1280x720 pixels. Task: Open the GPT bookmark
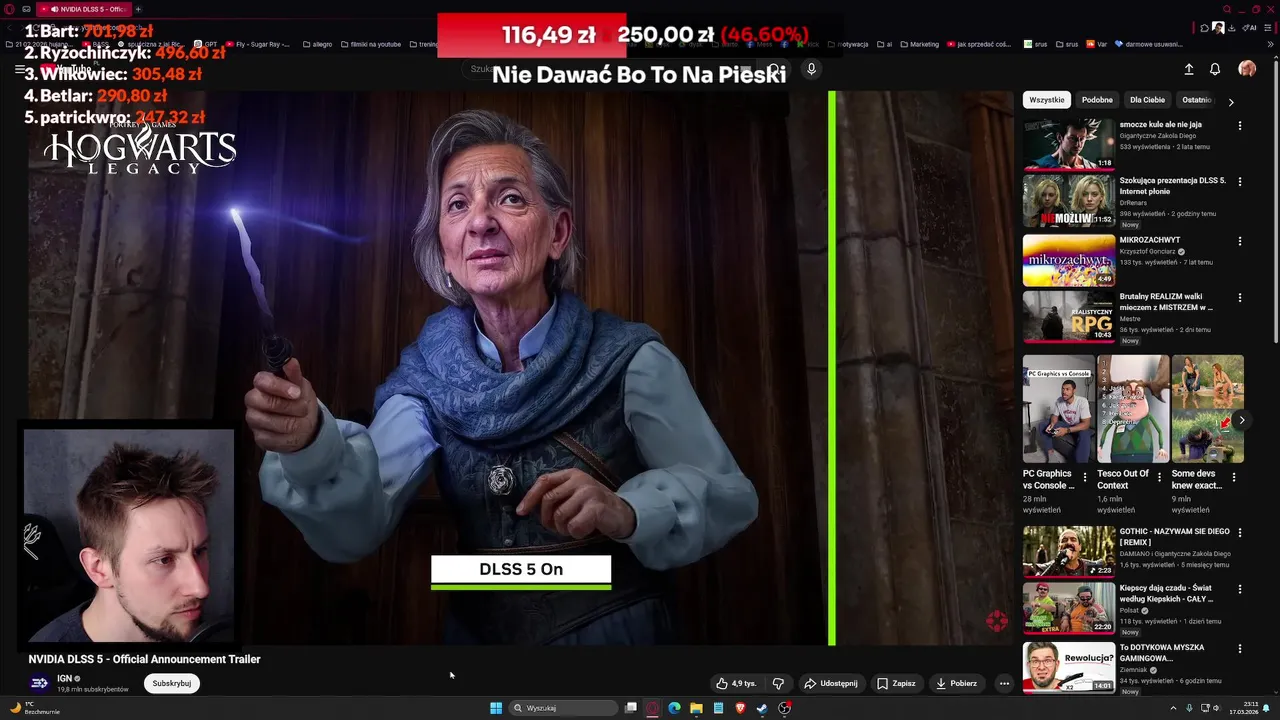tap(205, 44)
